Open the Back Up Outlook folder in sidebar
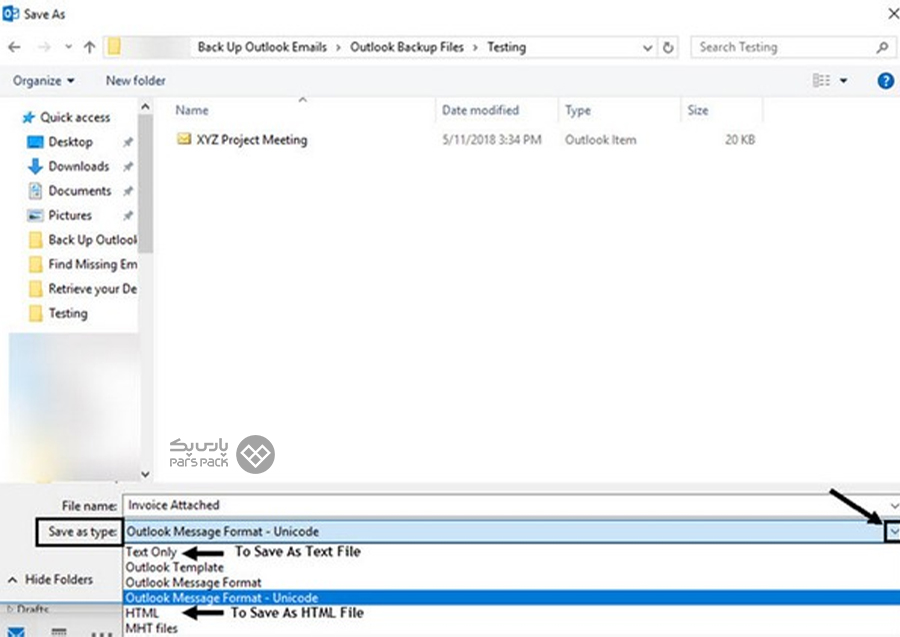 coord(83,240)
